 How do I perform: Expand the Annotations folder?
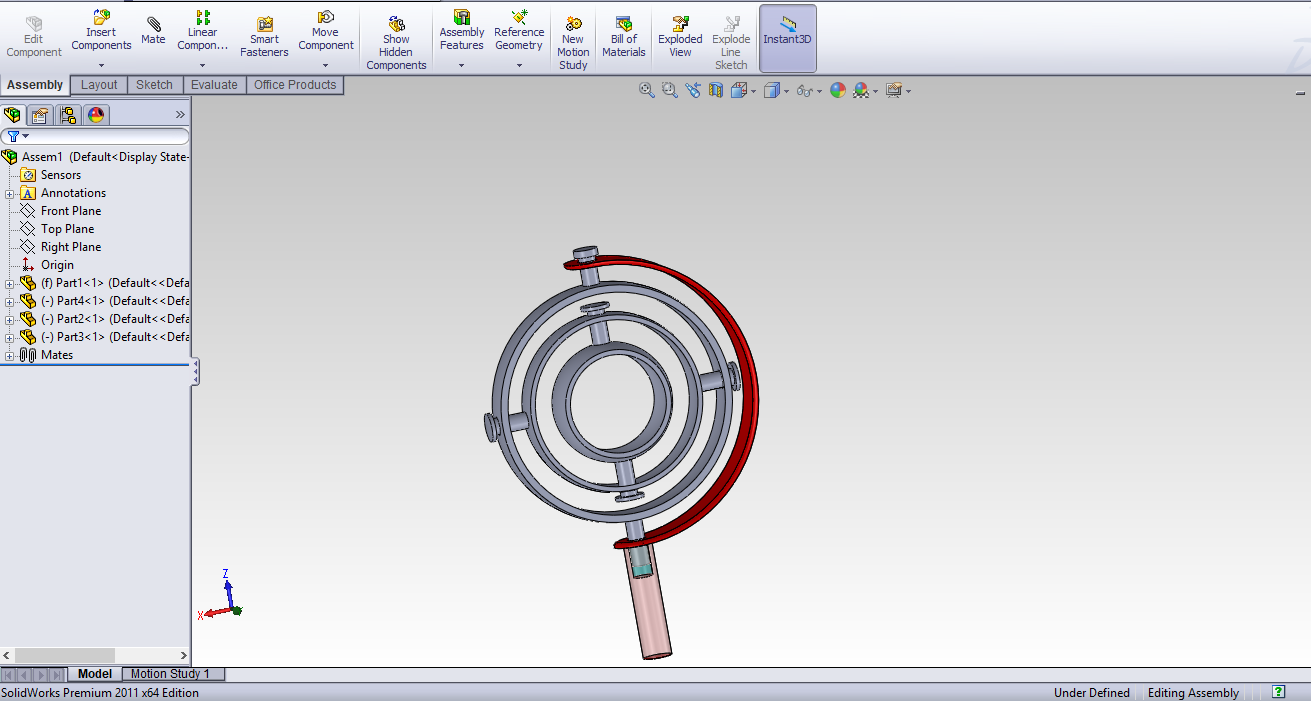(10, 193)
